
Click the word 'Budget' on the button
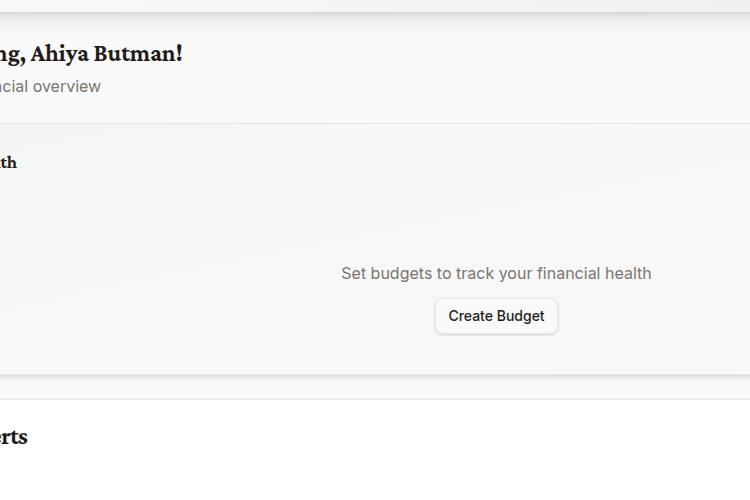(x=521, y=316)
